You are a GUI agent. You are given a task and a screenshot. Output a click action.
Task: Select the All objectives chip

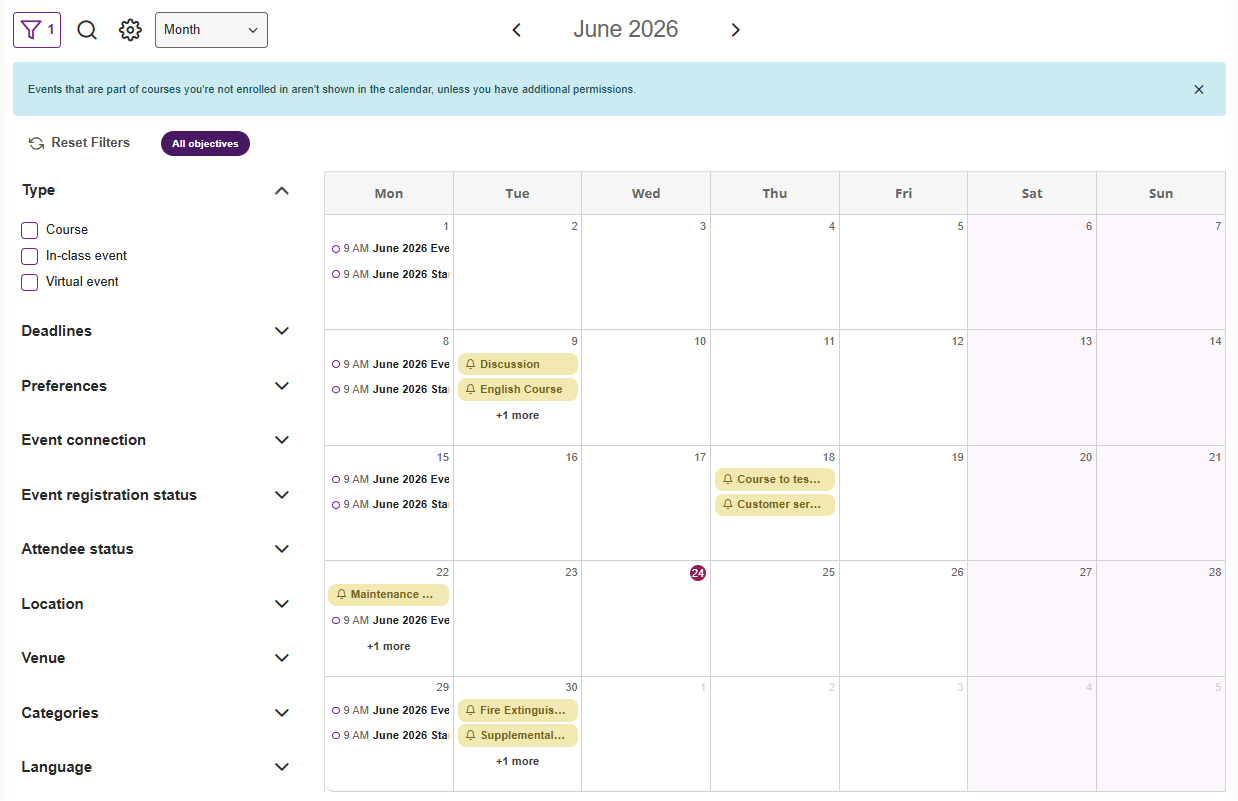(205, 144)
